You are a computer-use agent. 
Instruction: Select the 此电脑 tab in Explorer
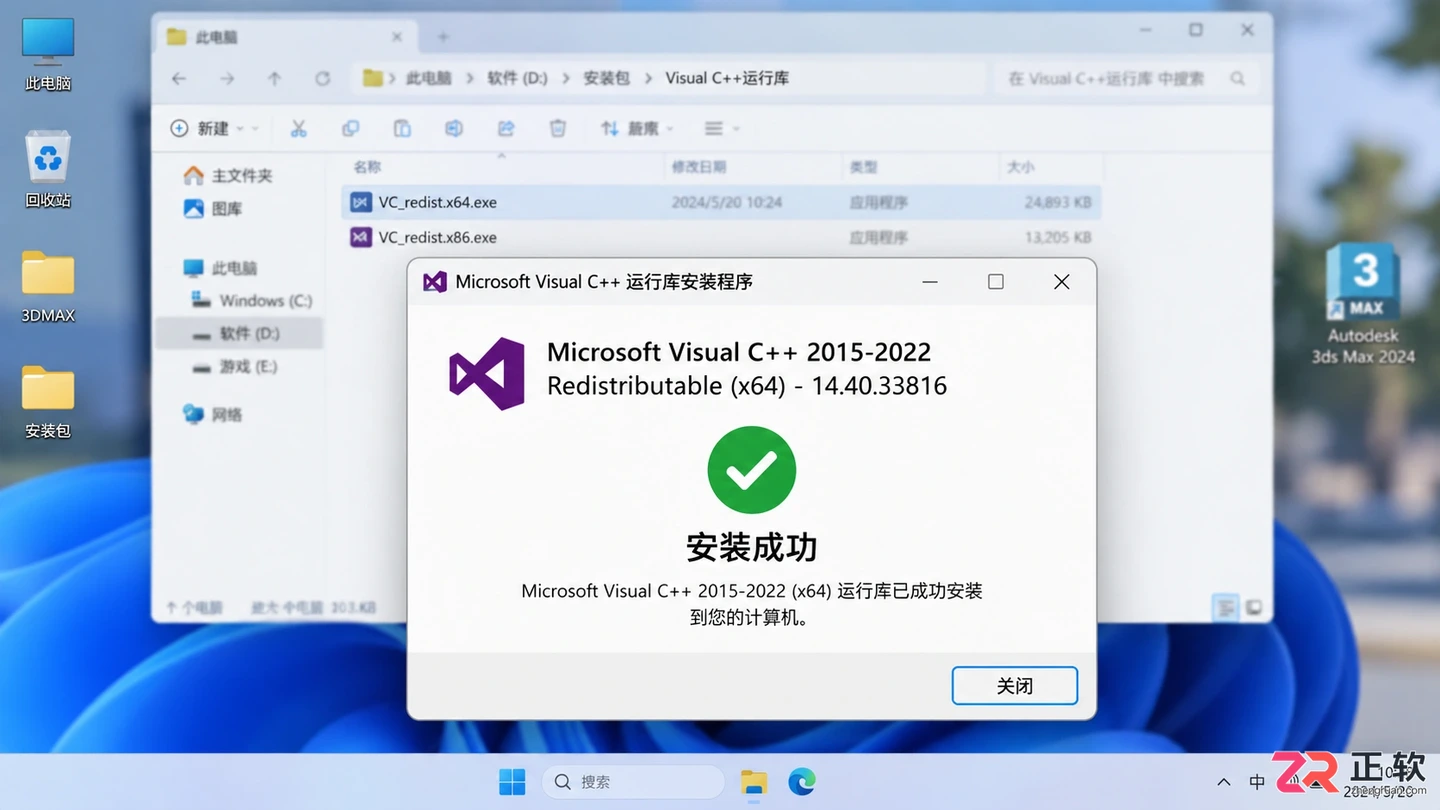(285, 37)
